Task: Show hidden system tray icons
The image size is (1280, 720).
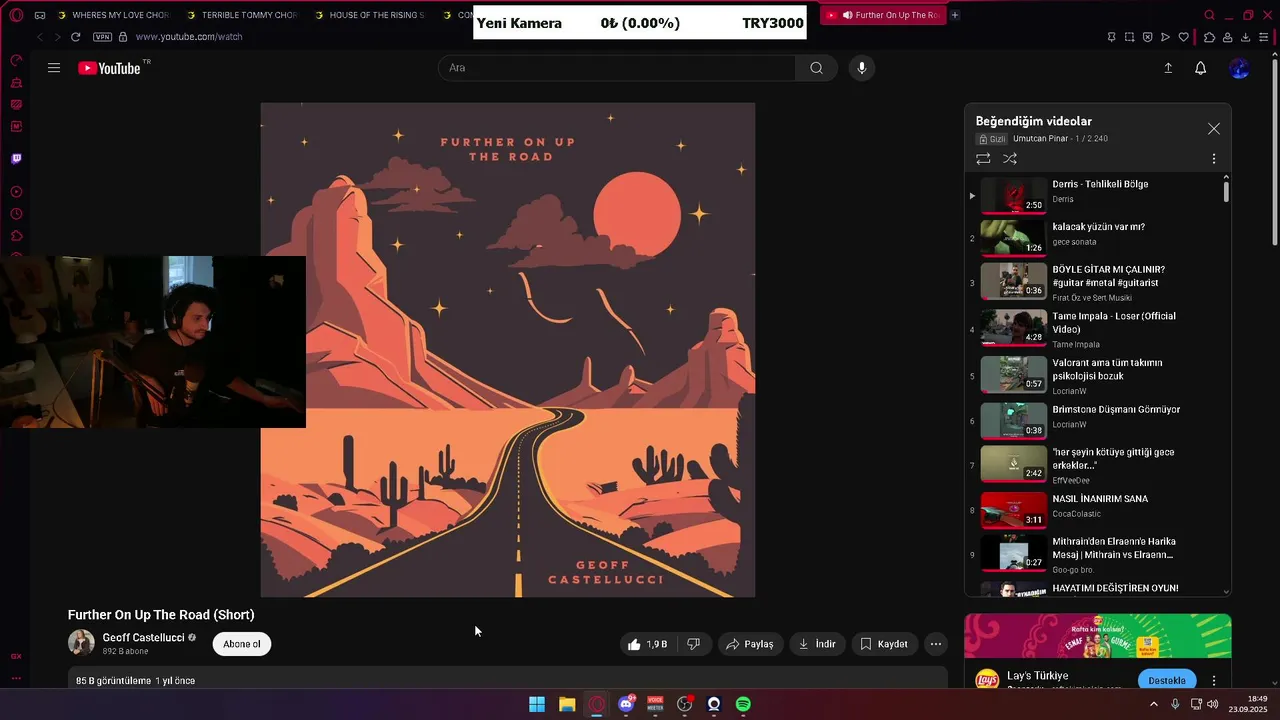Action: click(x=1153, y=704)
